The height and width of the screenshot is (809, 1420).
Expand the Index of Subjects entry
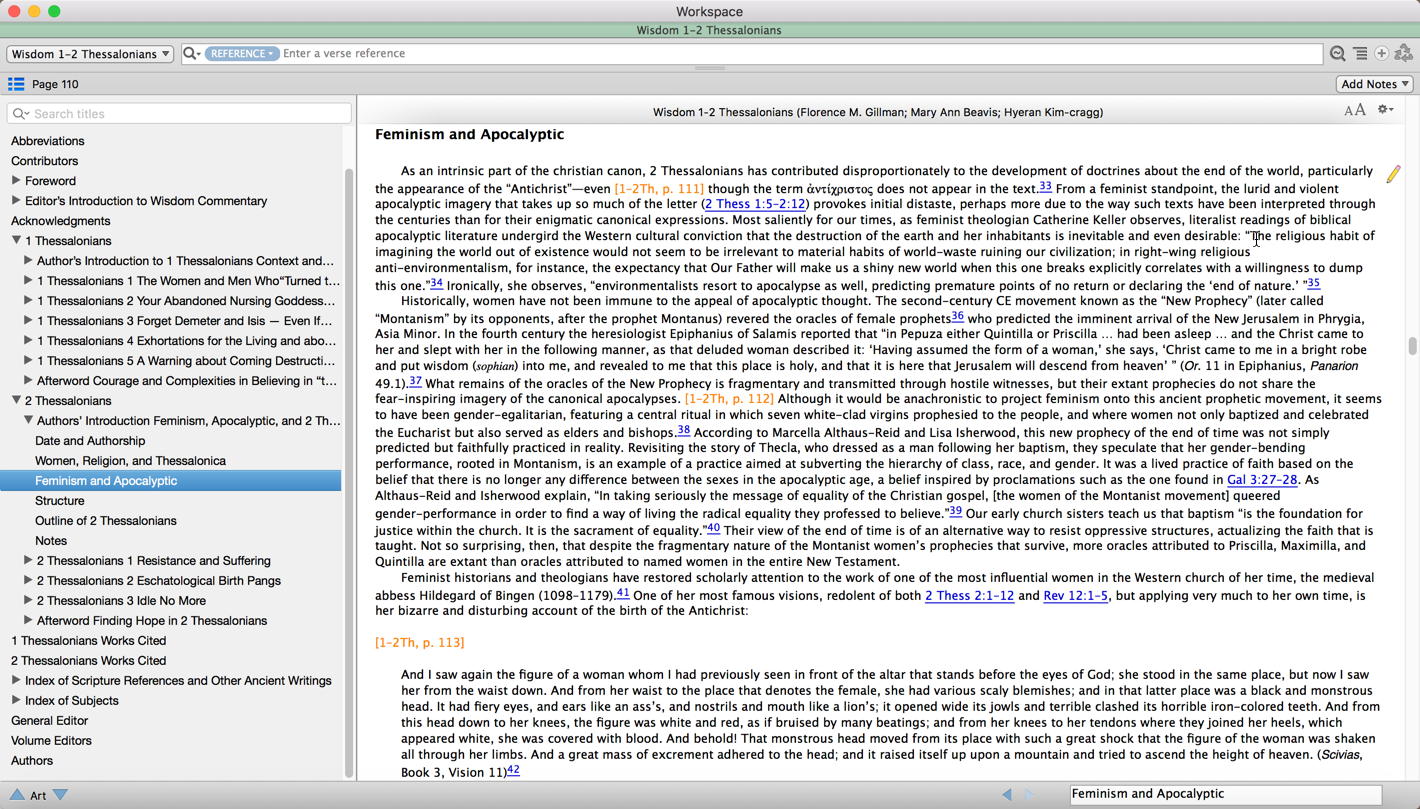(x=16, y=700)
